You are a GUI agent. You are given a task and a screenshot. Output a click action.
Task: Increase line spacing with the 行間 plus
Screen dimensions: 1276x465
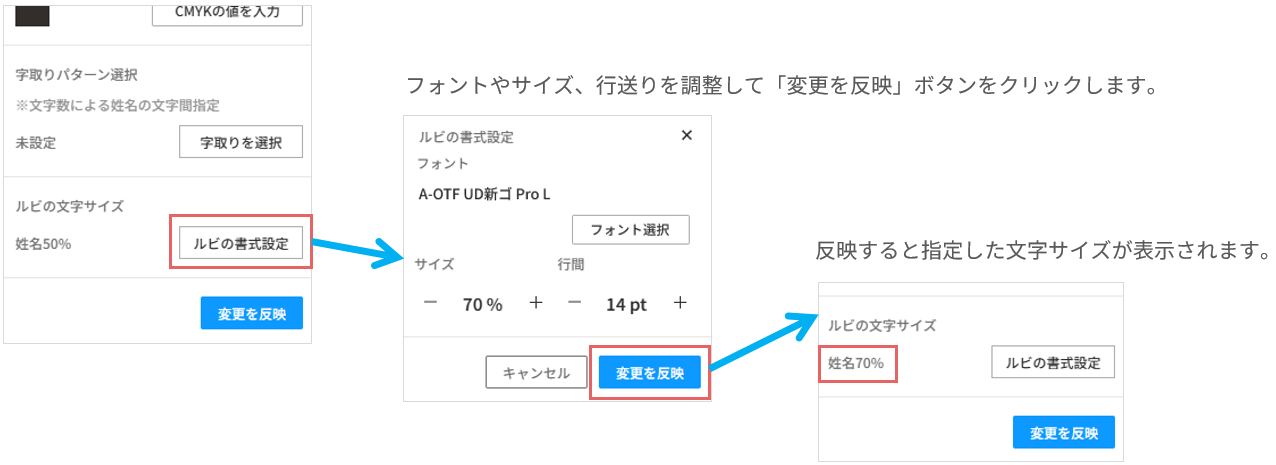click(x=680, y=303)
